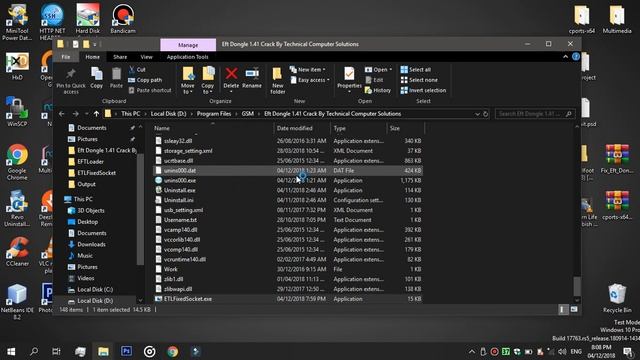Click Select all
This screenshot has height=360, width=640.
click(416, 69)
